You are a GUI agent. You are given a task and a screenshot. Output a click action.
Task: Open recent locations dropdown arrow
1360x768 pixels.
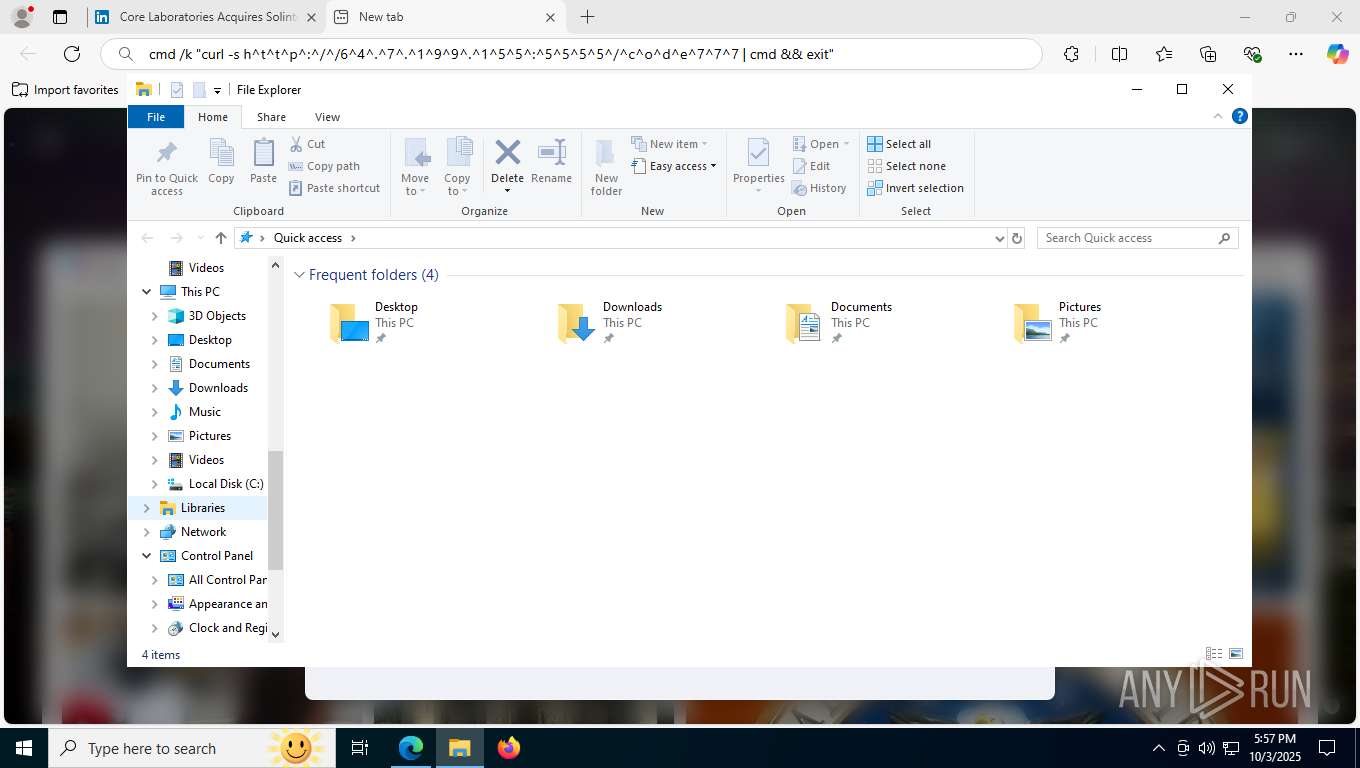click(x=200, y=238)
